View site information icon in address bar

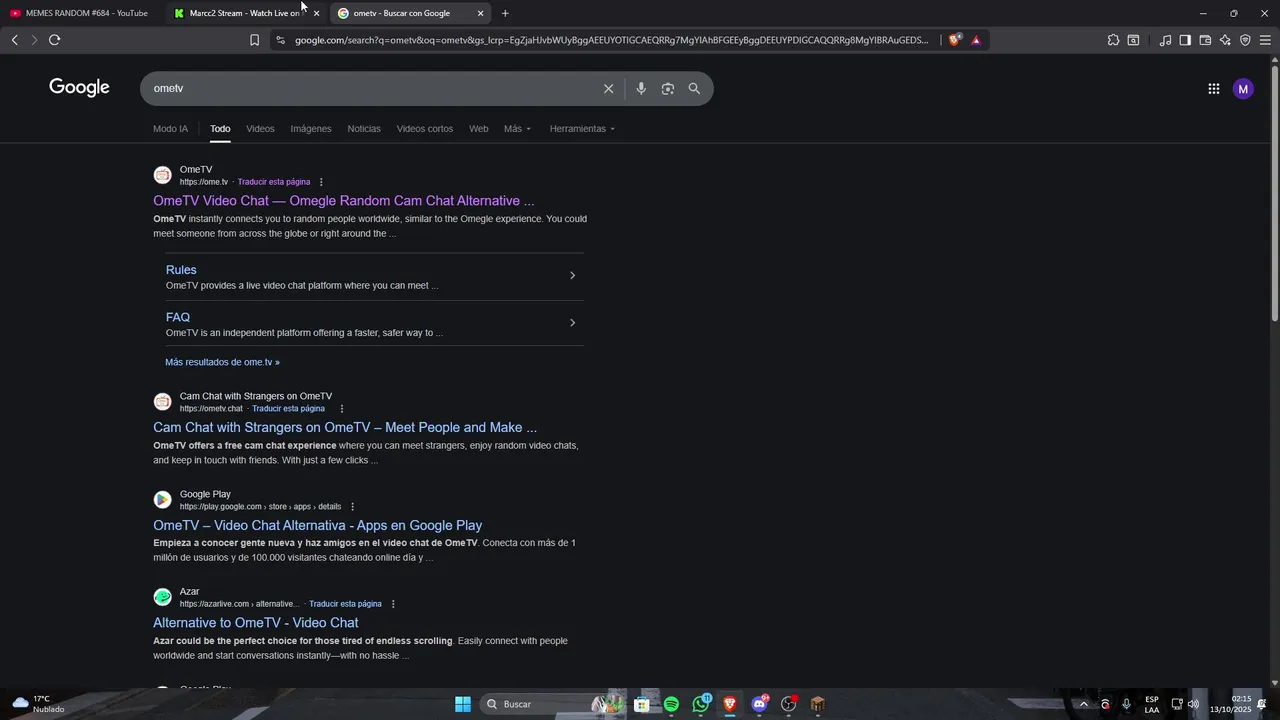pos(280,40)
